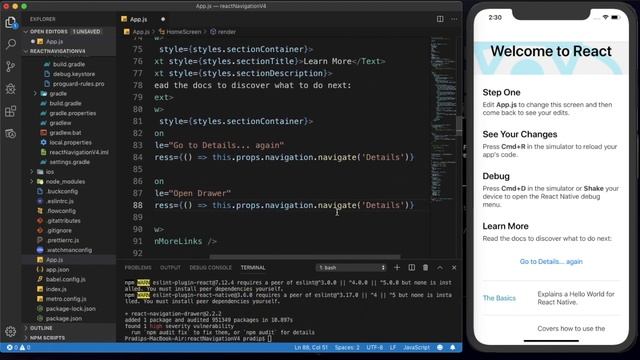The height and width of the screenshot is (360, 640).
Task: Change language mode via JavaScript status item
Action: click(416, 347)
